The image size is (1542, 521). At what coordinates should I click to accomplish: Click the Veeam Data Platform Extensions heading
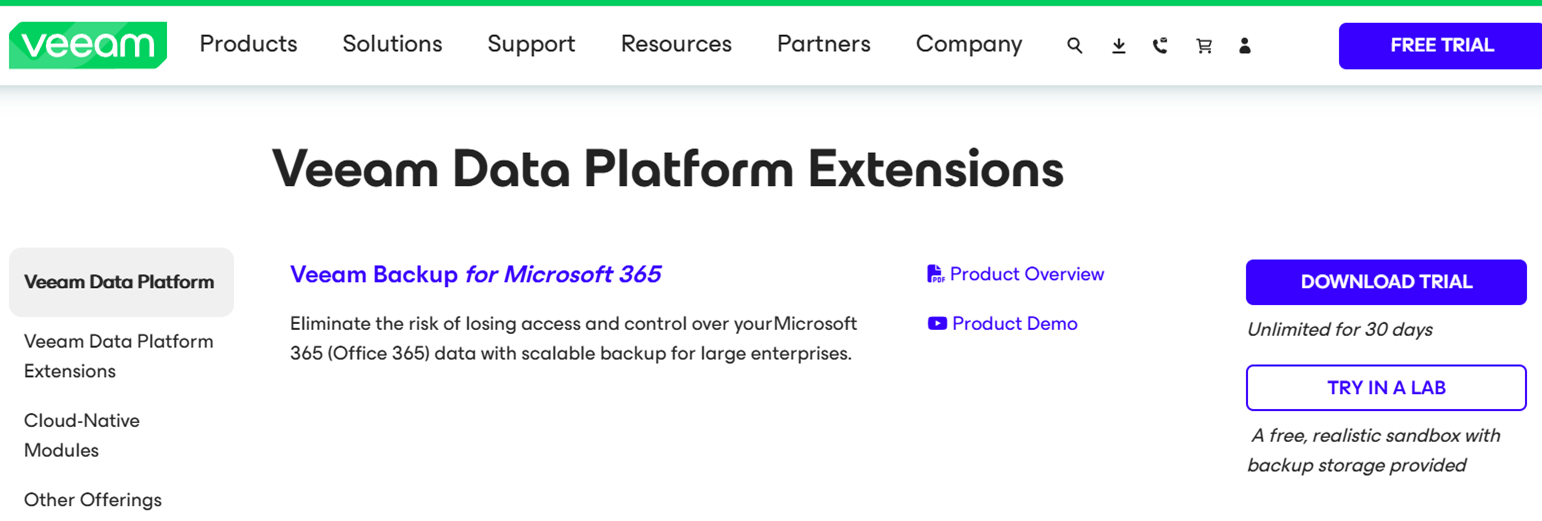[x=668, y=168]
